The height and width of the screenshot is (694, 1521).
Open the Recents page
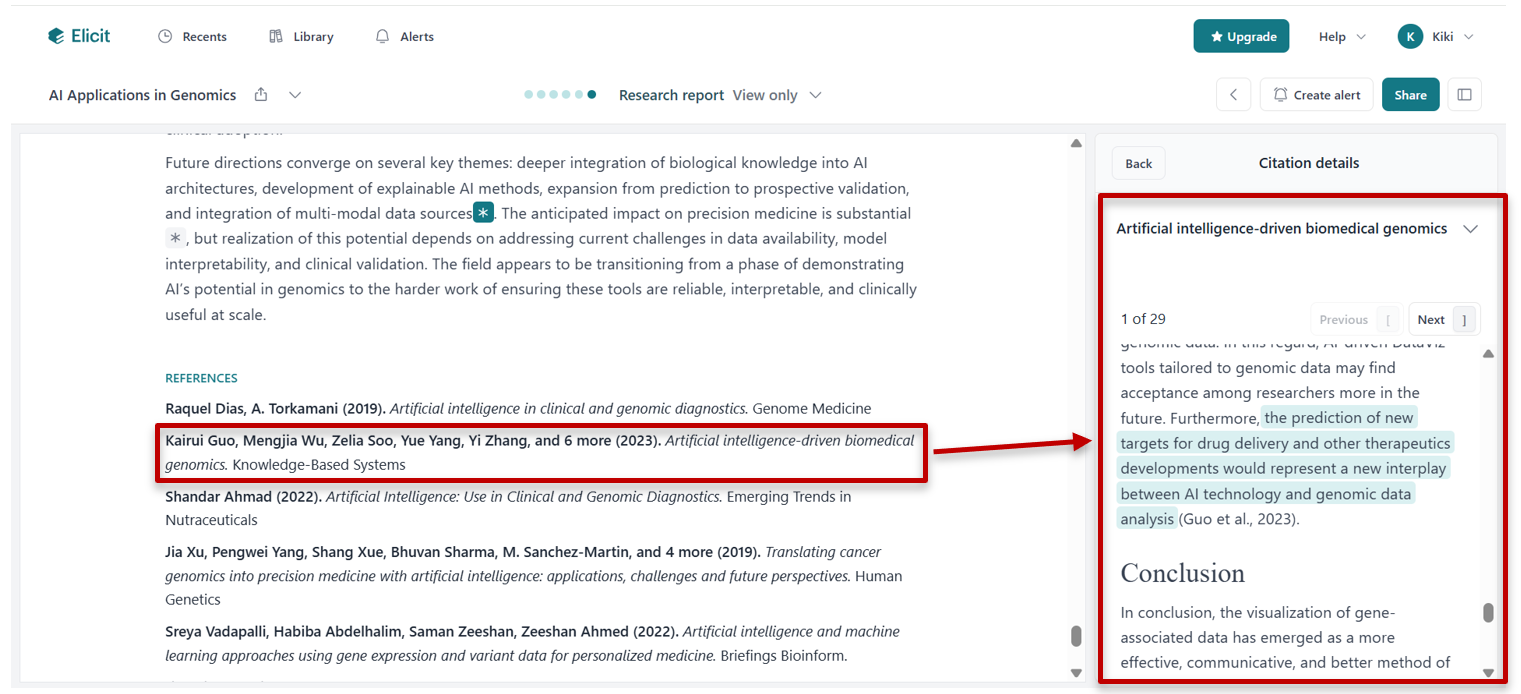point(193,37)
